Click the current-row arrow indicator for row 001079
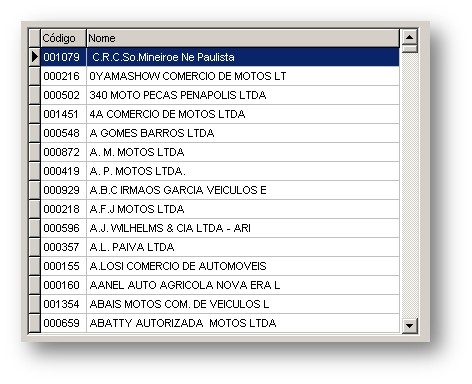This screenshot has height=384, width=472. pyautogui.click(x=34, y=57)
